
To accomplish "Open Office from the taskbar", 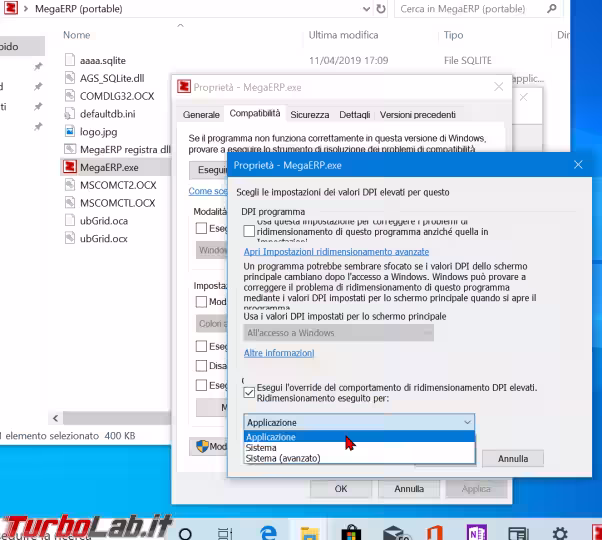I will pyautogui.click(x=434, y=533).
